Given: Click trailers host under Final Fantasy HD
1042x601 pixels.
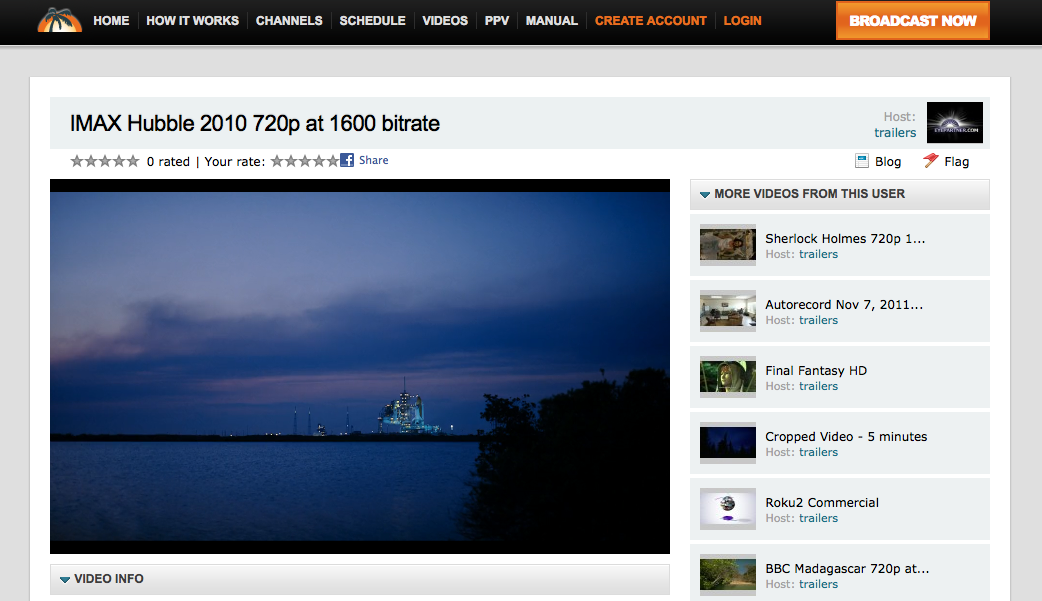Looking at the screenshot, I should (x=818, y=386).
